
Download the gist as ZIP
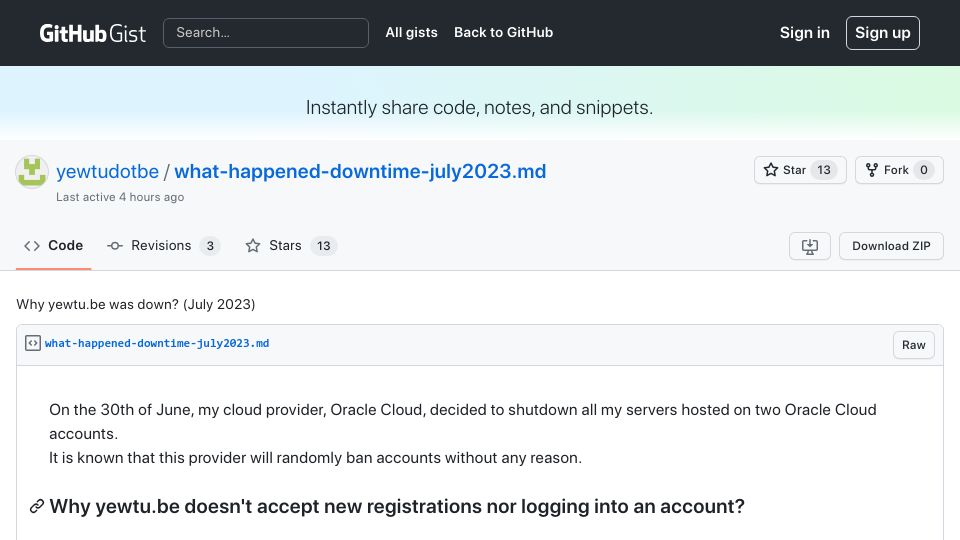click(x=891, y=246)
